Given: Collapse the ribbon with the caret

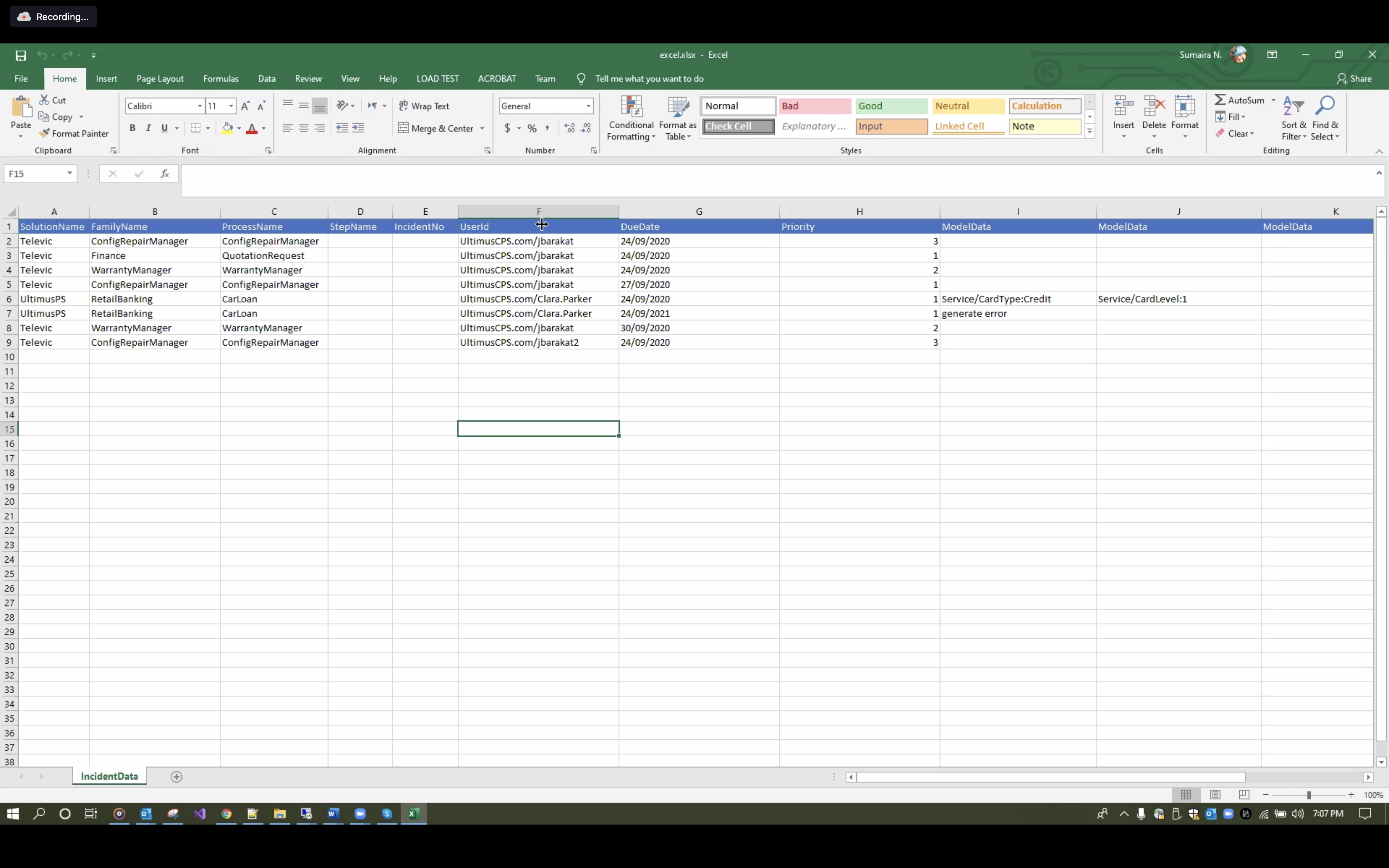Looking at the screenshot, I should click(1379, 151).
